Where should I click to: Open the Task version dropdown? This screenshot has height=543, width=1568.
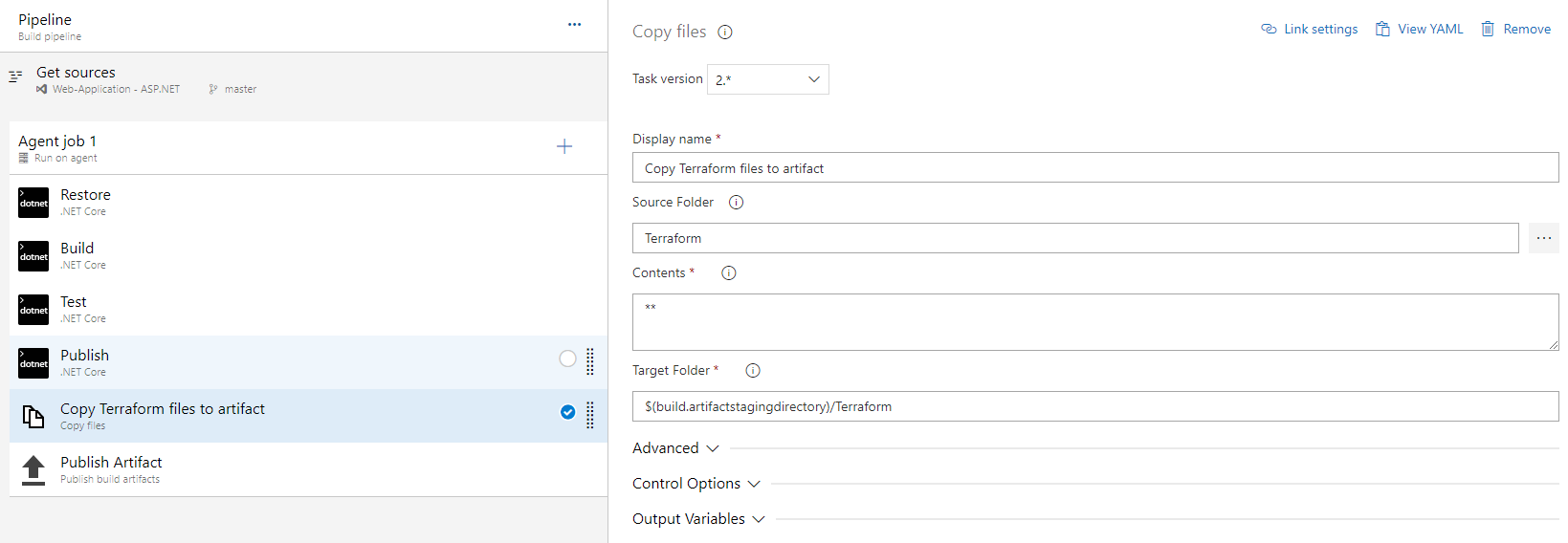tap(767, 79)
